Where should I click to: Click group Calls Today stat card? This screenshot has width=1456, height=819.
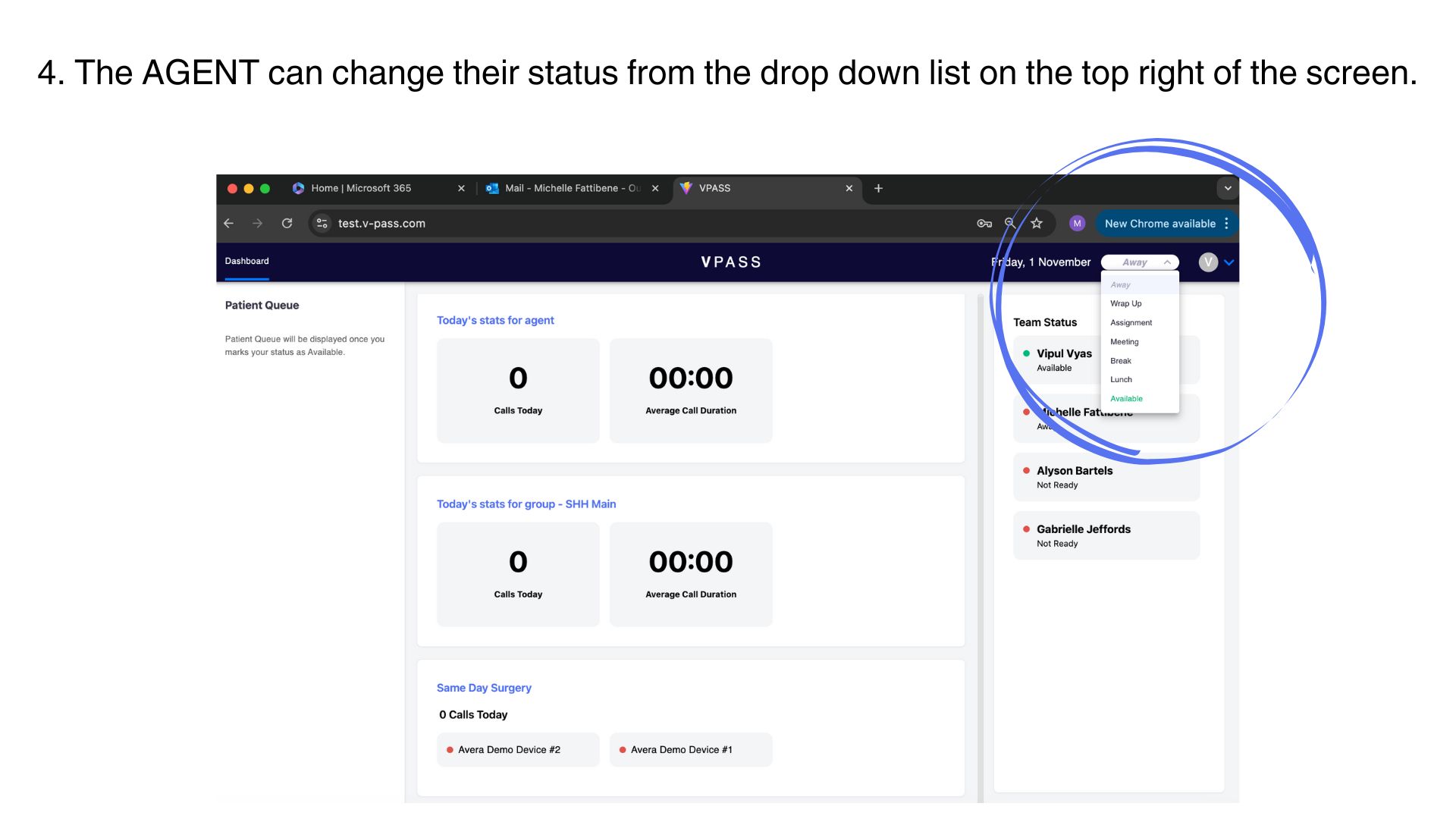tap(518, 574)
